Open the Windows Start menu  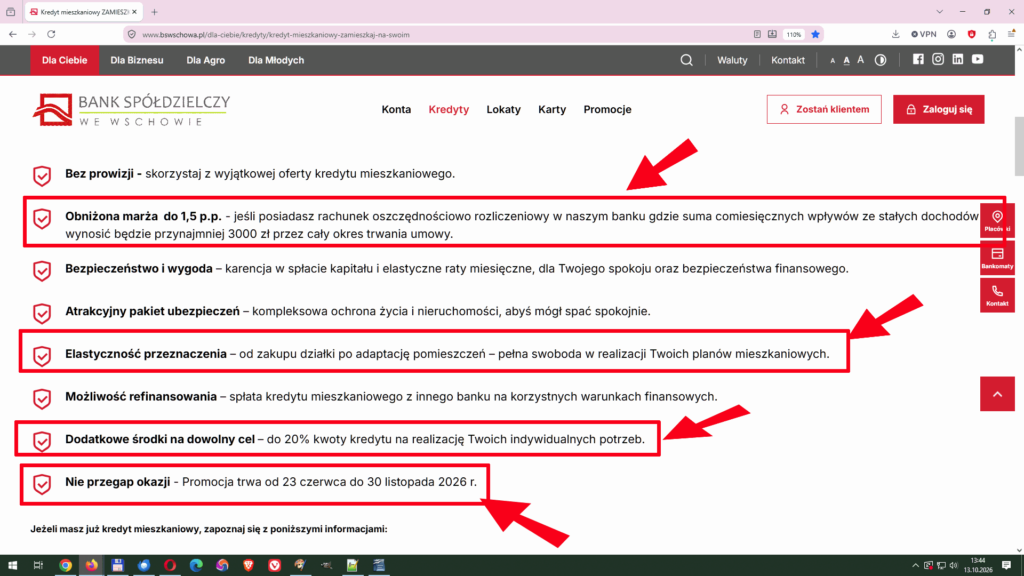12,565
